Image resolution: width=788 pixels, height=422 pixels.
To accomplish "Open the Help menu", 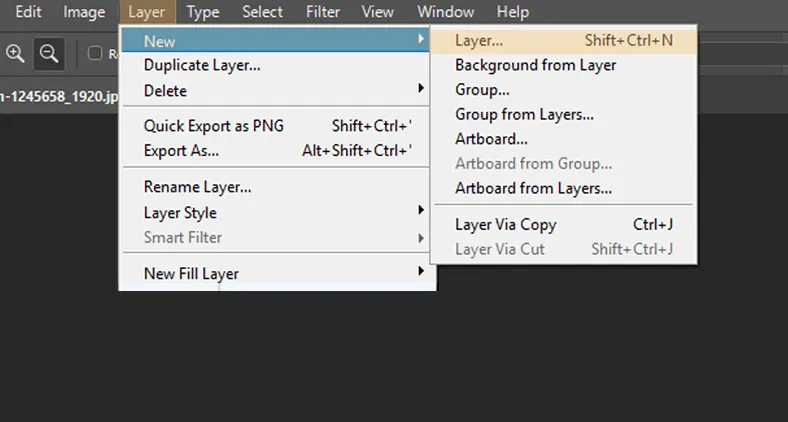I will coord(513,12).
